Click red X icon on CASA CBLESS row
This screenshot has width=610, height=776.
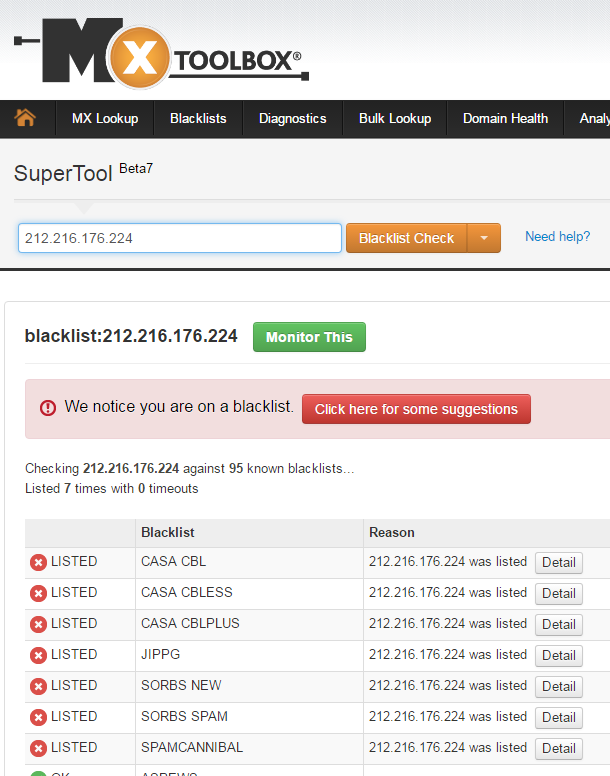point(38,593)
